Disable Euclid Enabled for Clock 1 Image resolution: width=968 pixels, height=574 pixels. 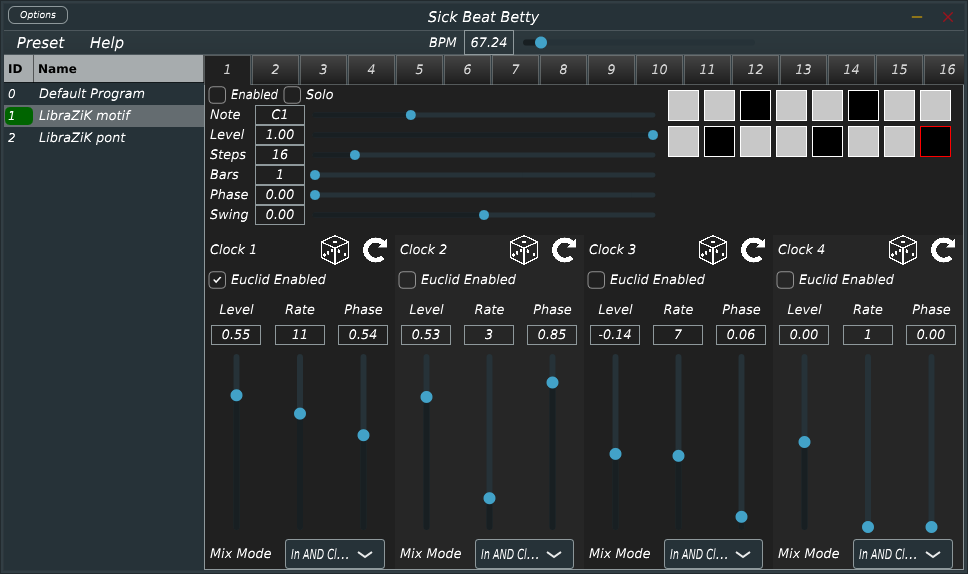tap(219, 280)
